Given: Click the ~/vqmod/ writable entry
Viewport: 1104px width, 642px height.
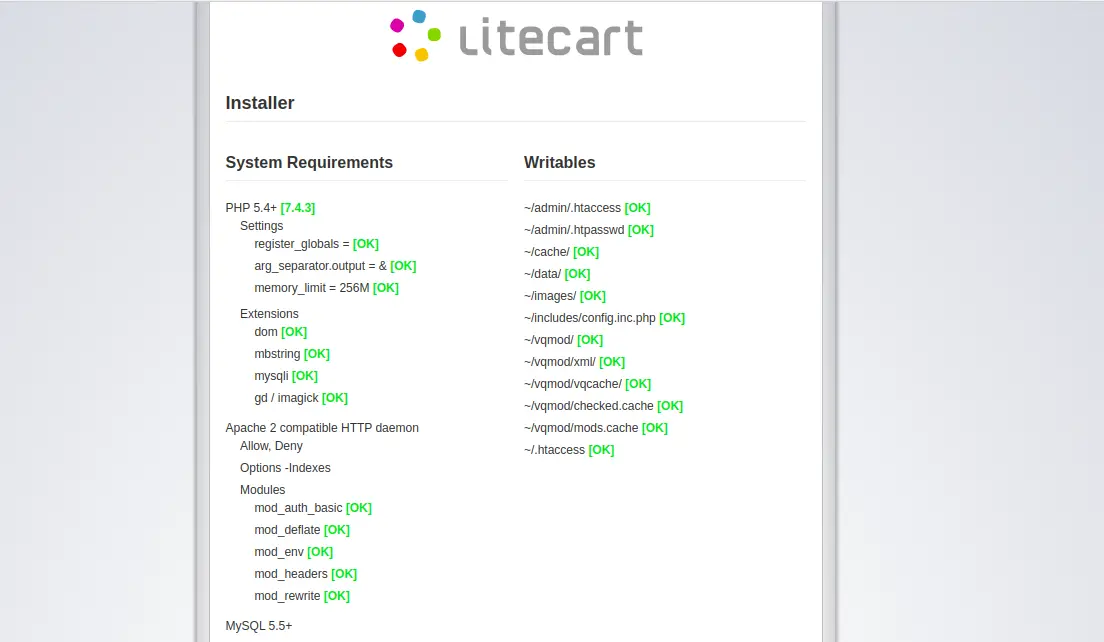Looking at the screenshot, I should point(563,340).
